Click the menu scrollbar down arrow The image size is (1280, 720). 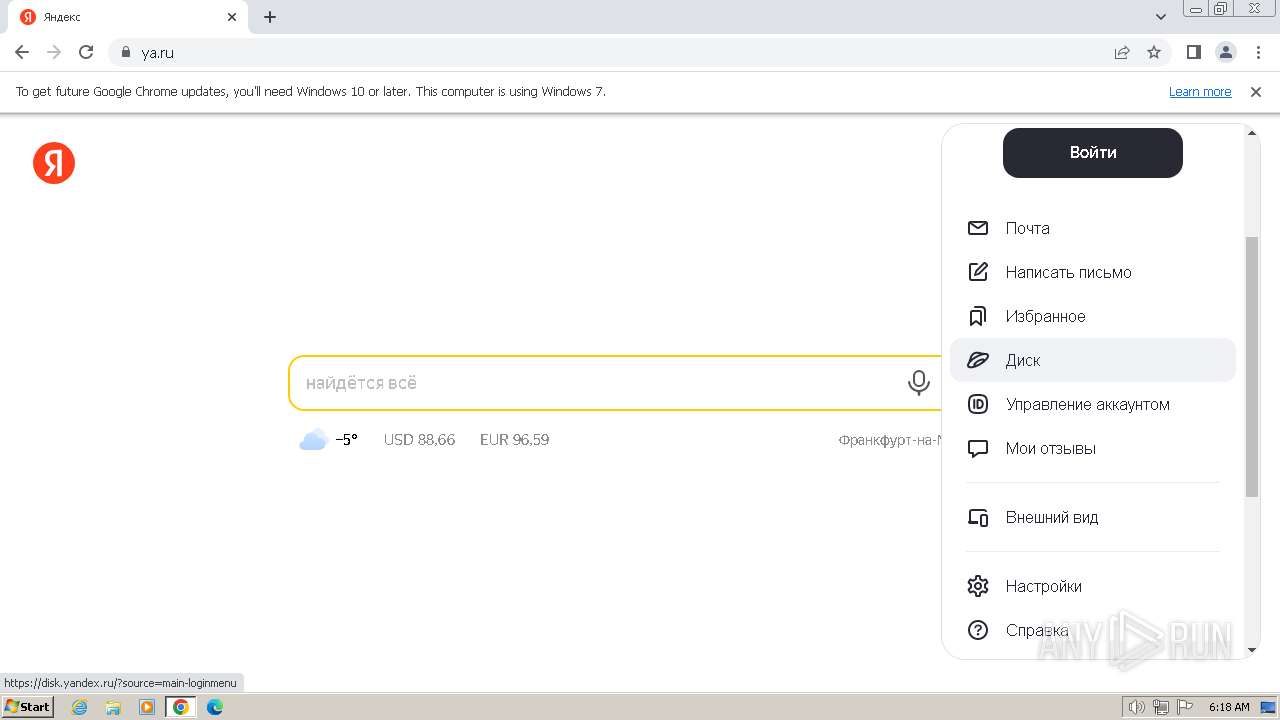click(1252, 650)
